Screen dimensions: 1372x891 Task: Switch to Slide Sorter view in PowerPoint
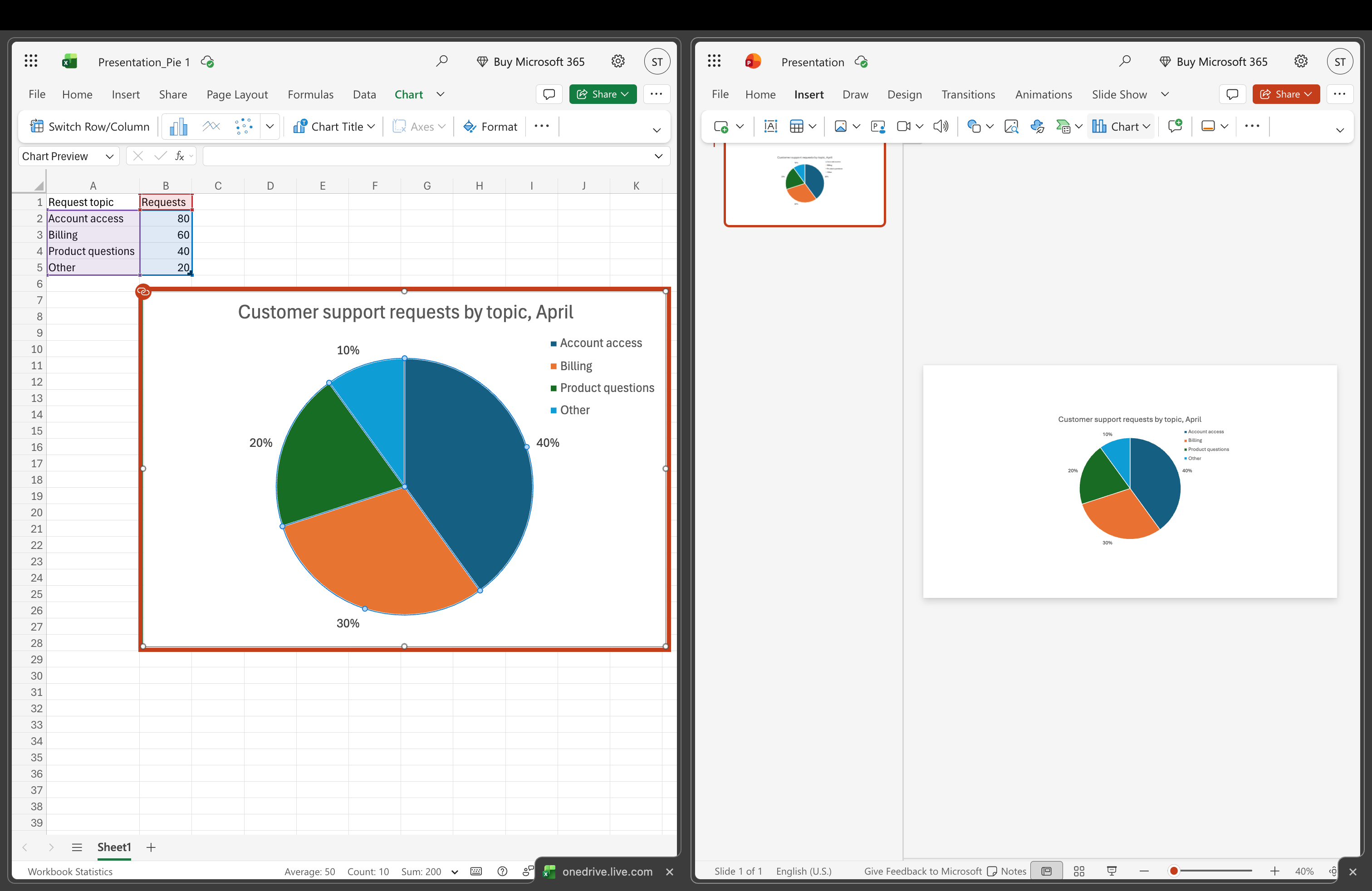coord(1079,871)
